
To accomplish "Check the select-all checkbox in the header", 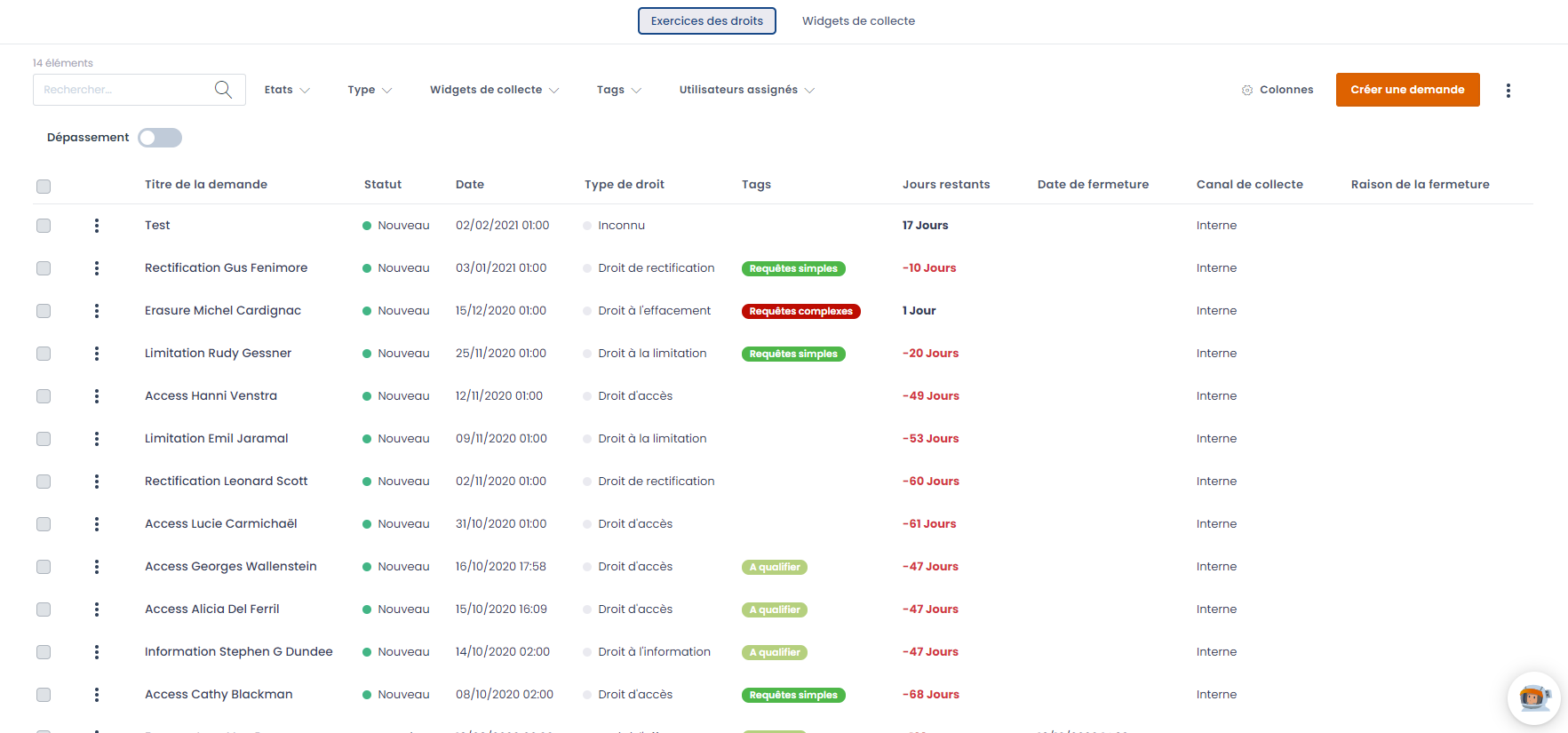I will [44, 187].
